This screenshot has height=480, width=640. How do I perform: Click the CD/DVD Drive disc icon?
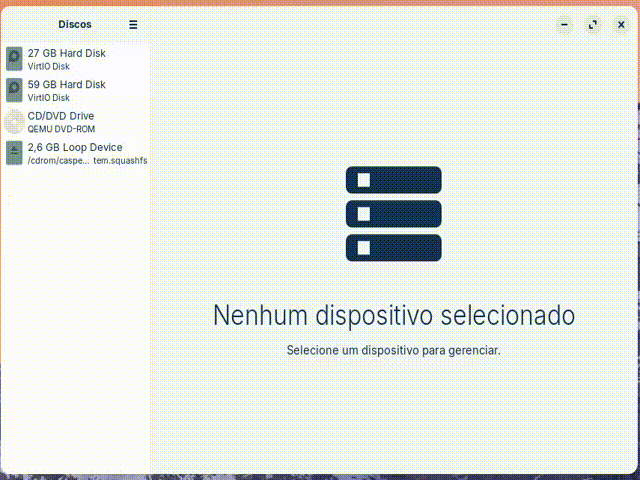click(x=14, y=122)
